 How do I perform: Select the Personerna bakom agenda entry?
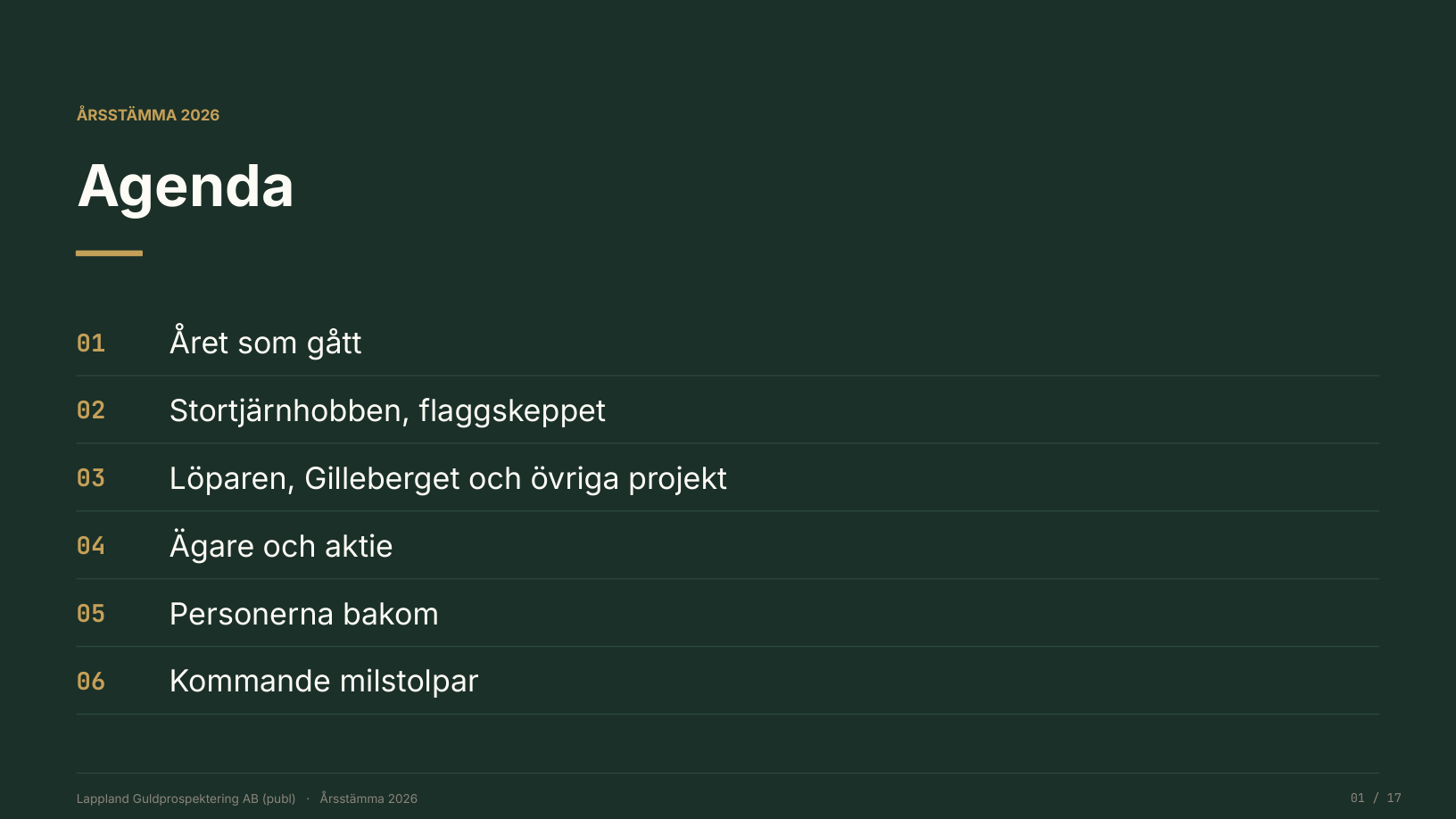(x=303, y=614)
